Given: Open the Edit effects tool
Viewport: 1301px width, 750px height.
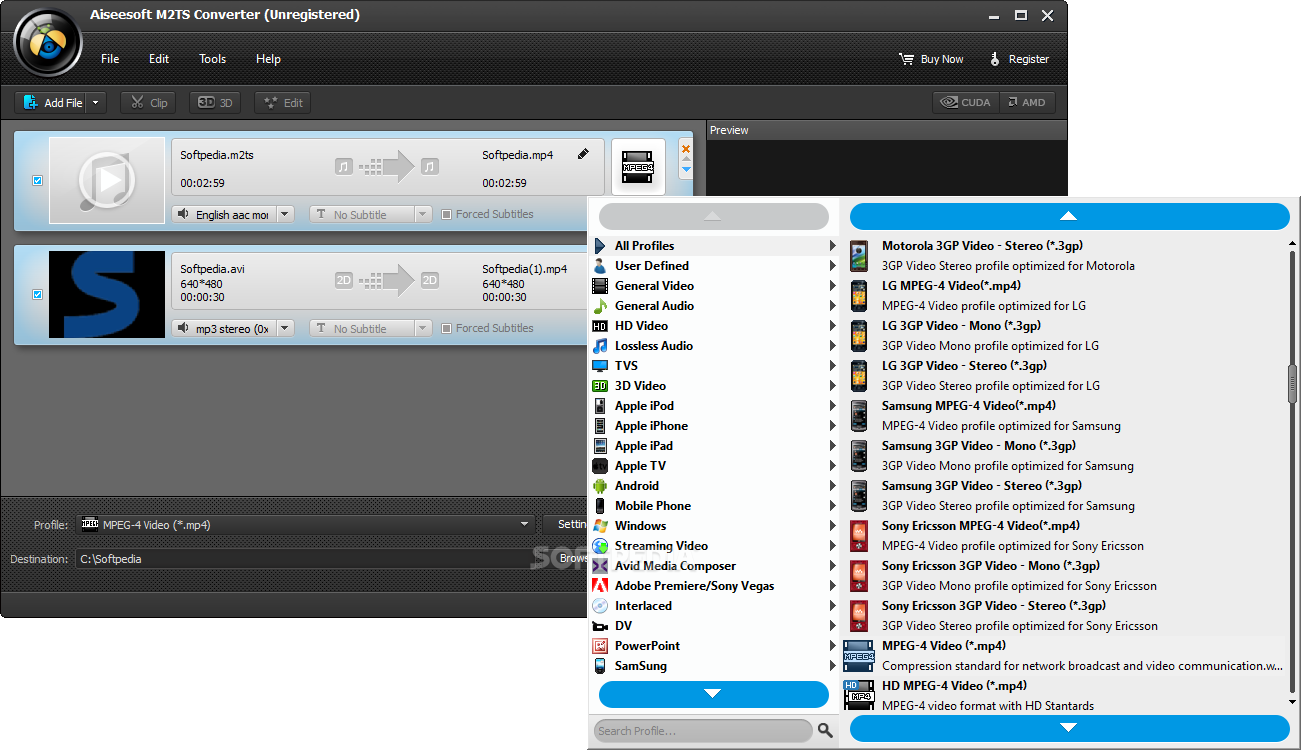Looking at the screenshot, I should click(x=282, y=102).
